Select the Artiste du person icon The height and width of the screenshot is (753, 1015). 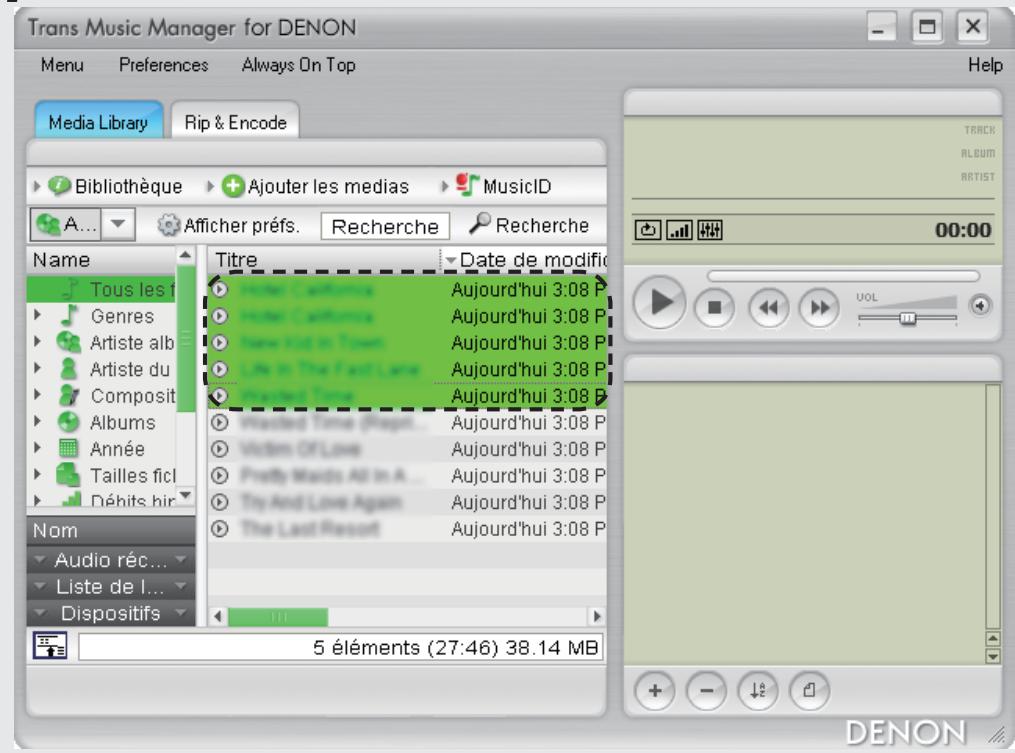[x=68, y=368]
